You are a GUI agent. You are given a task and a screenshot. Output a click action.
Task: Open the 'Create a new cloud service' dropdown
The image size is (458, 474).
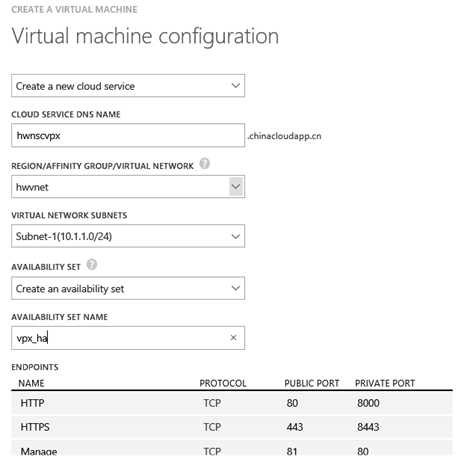pyautogui.click(x=128, y=86)
